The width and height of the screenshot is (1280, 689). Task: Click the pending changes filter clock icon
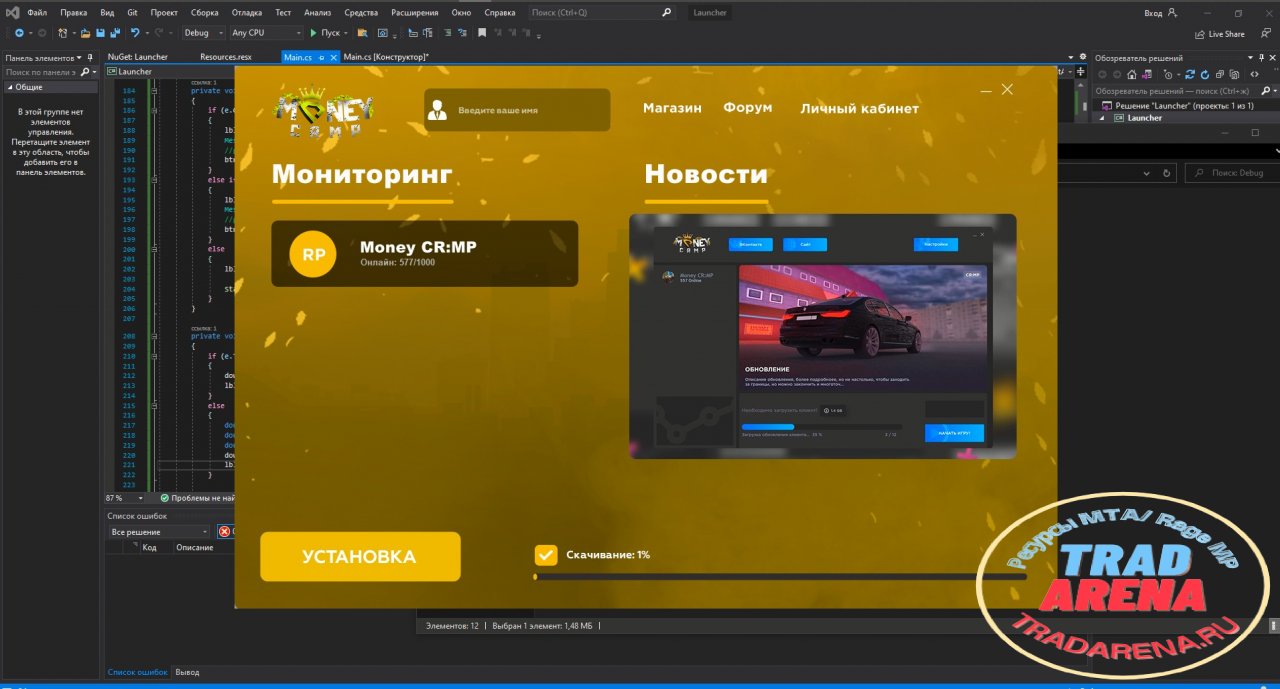[x=1168, y=74]
